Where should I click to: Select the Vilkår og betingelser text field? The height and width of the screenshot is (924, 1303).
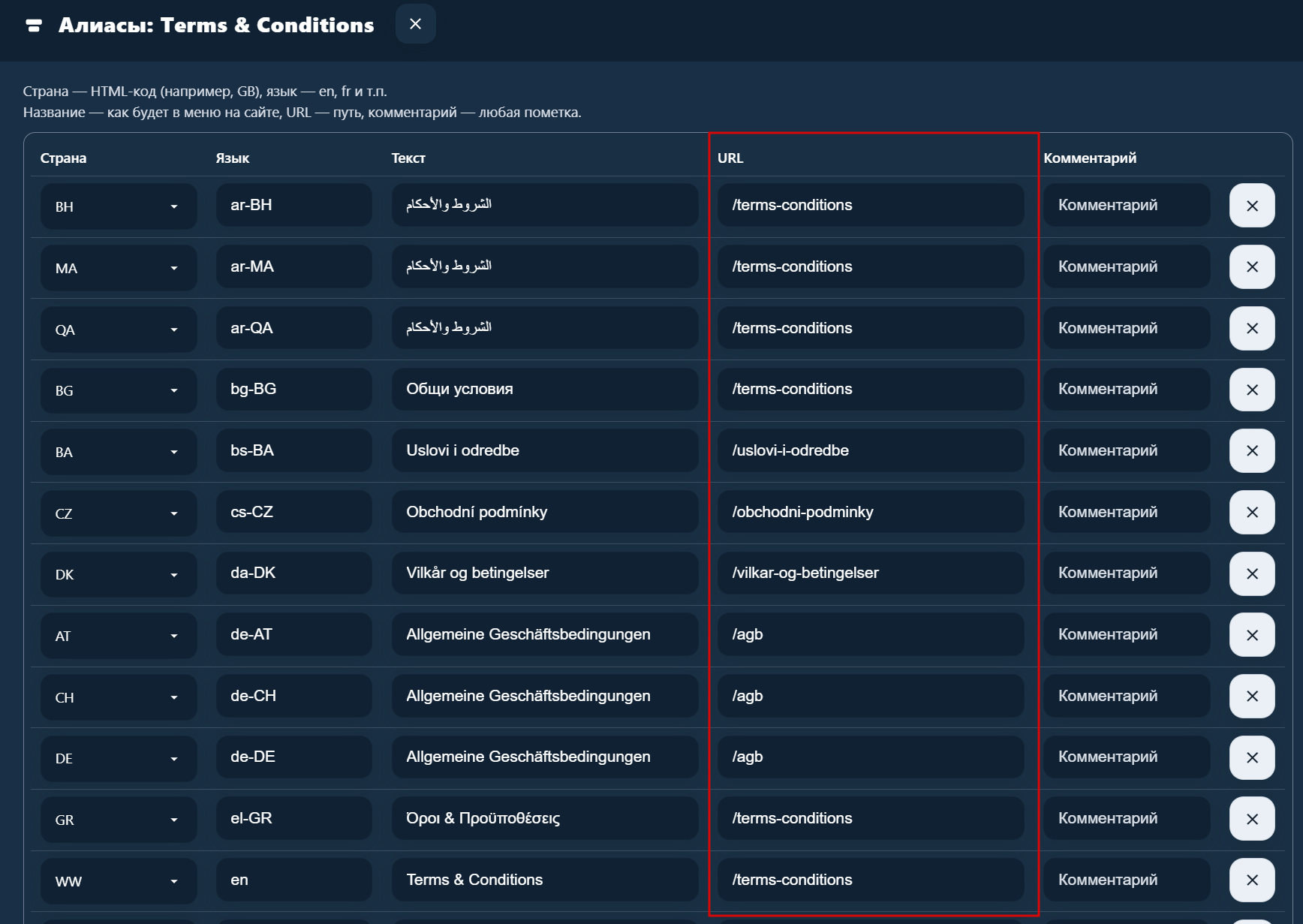pyautogui.click(x=545, y=573)
